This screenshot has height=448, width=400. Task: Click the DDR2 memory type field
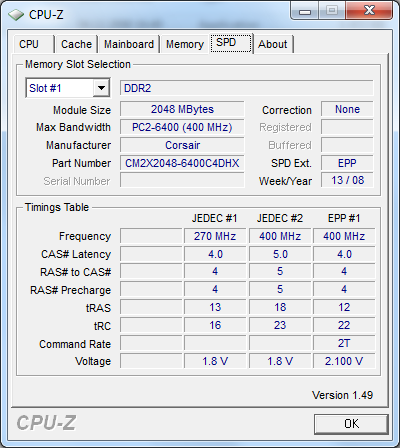[x=247, y=88]
